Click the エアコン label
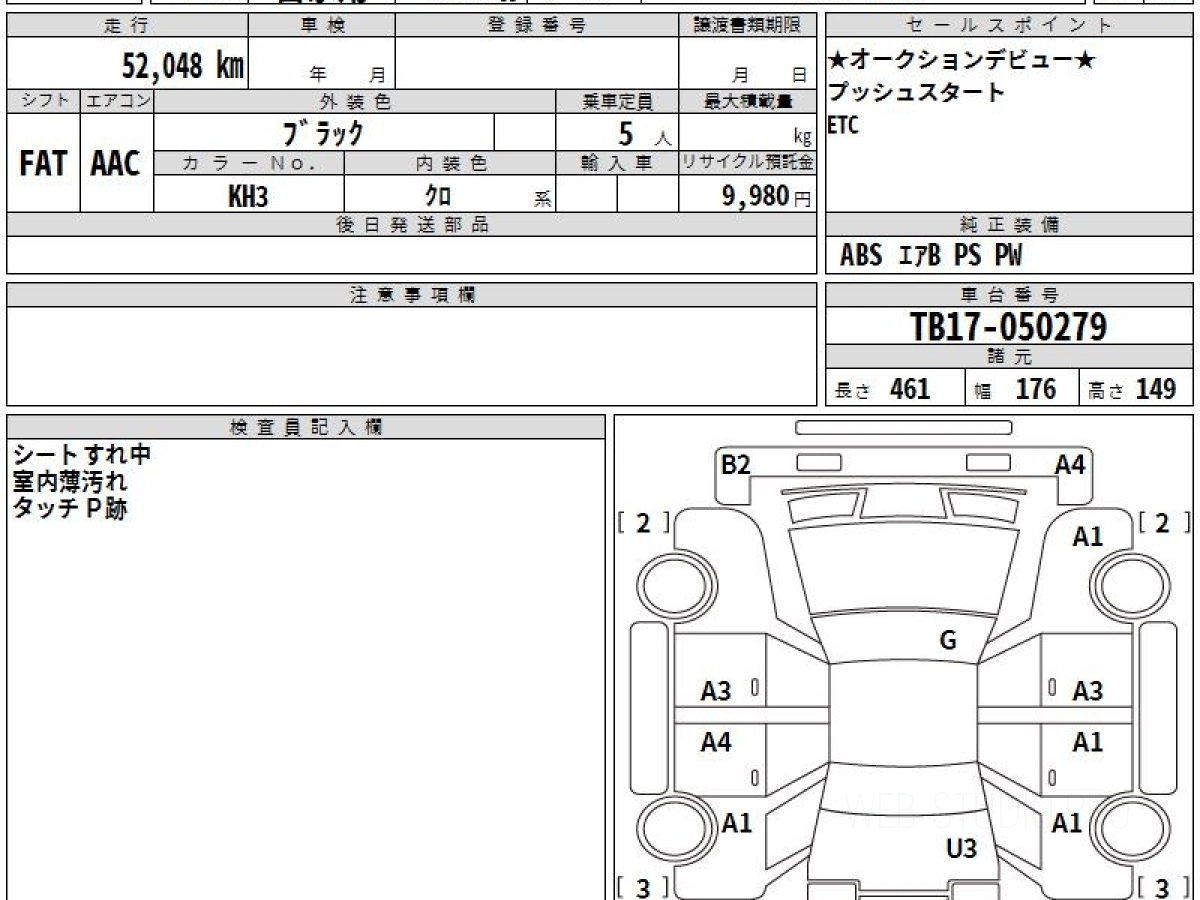Image resolution: width=1200 pixels, height=900 pixels. tap(117, 102)
